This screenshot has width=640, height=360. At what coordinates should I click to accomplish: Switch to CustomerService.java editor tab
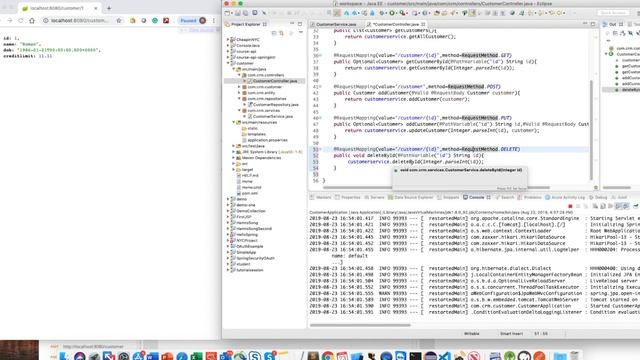click(x=333, y=24)
